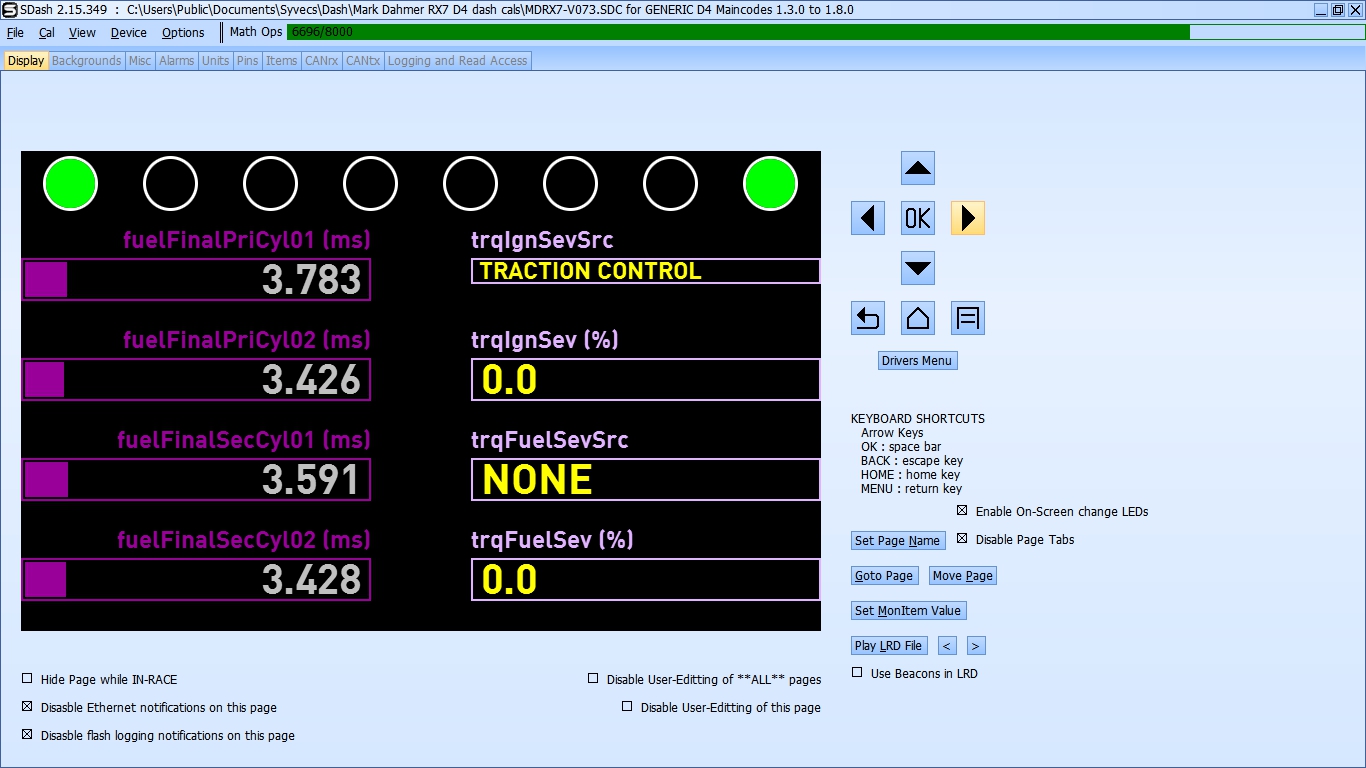This screenshot has height=768, width=1366.
Task: Click the first green LED indicator
Action: point(70,184)
